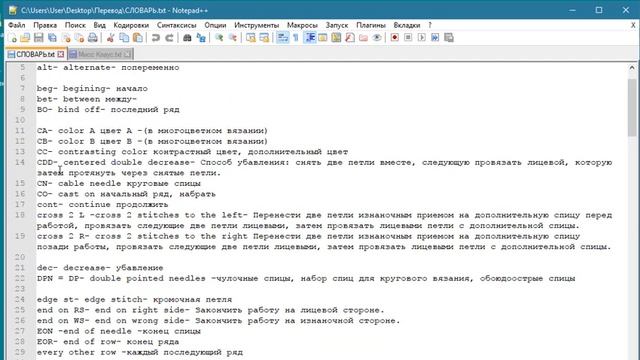Play back the recorded macro

[x=422, y=38]
